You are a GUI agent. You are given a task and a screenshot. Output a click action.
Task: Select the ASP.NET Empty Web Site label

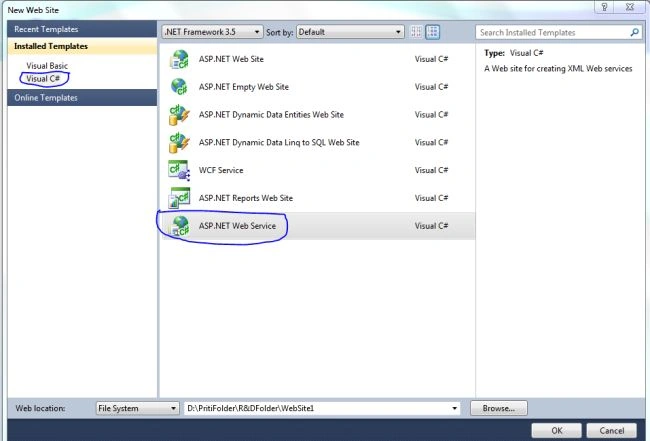coord(244,87)
